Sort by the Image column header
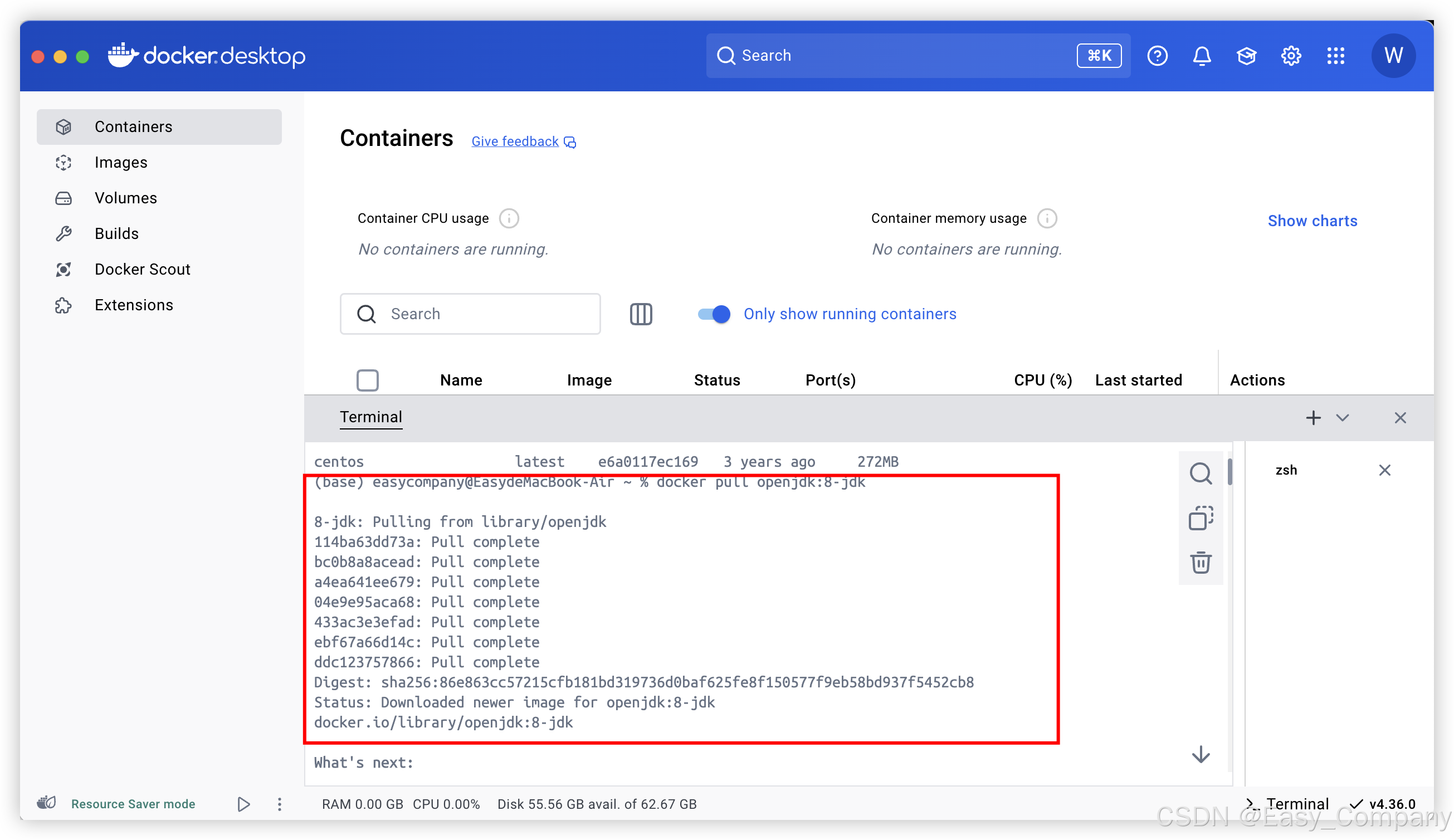The width and height of the screenshot is (1454, 840). pos(589,380)
